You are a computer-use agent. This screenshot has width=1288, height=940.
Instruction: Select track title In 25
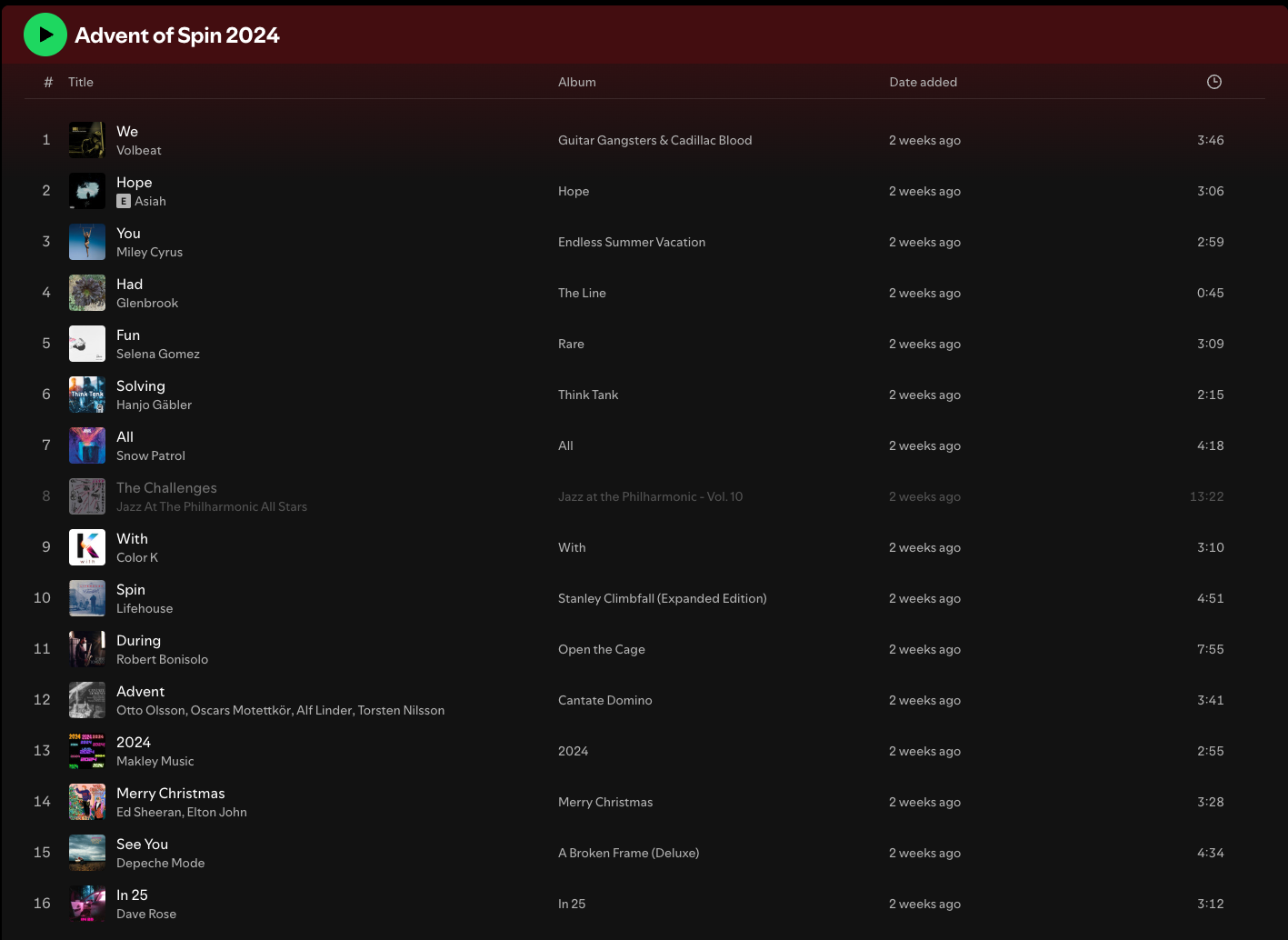[133, 895]
